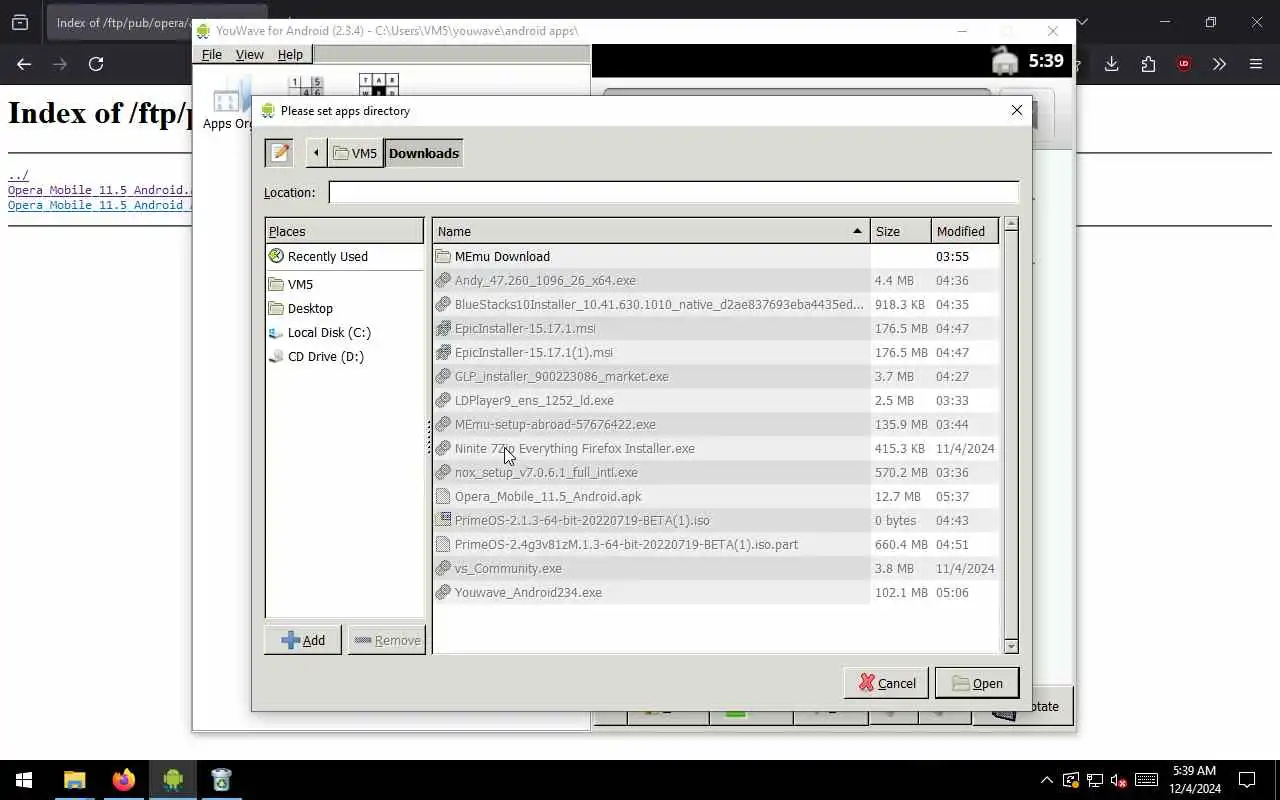Open the Windows Start menu
The width and height of the screenshot is (1280, 800).
pos(24,780)
